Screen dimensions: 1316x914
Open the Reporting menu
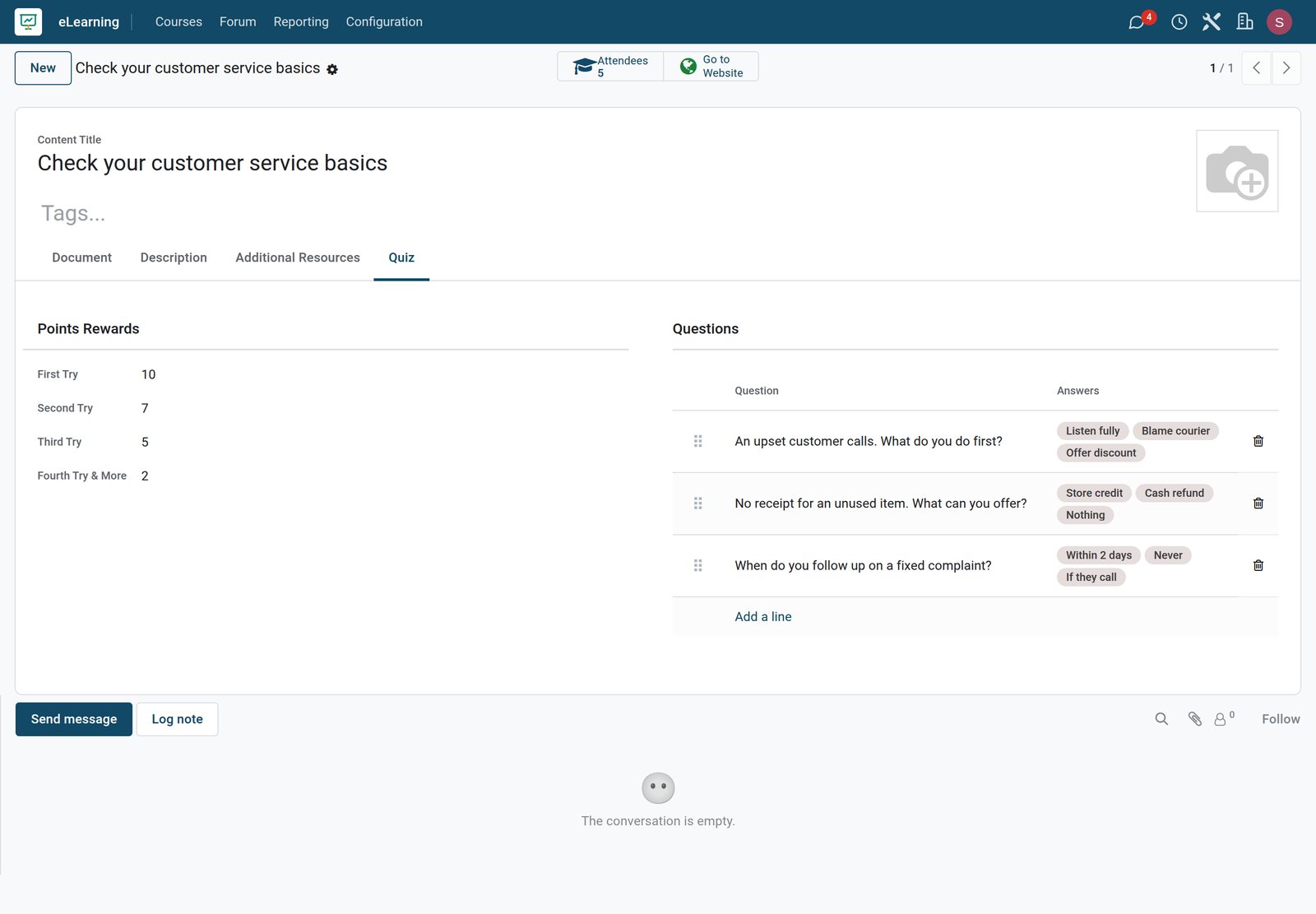coord(301,22)
